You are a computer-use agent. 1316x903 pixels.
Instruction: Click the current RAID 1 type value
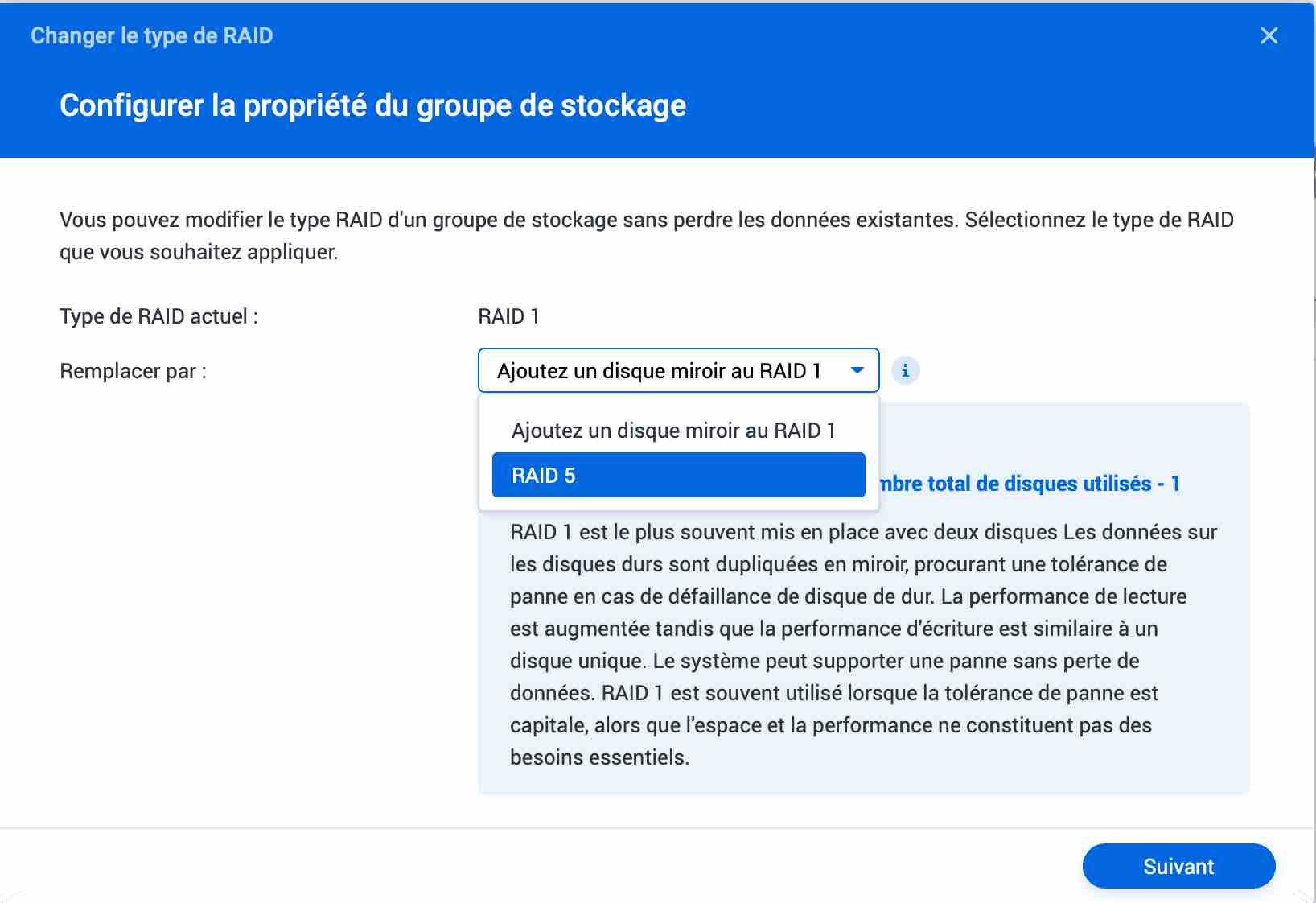[508, 316]
